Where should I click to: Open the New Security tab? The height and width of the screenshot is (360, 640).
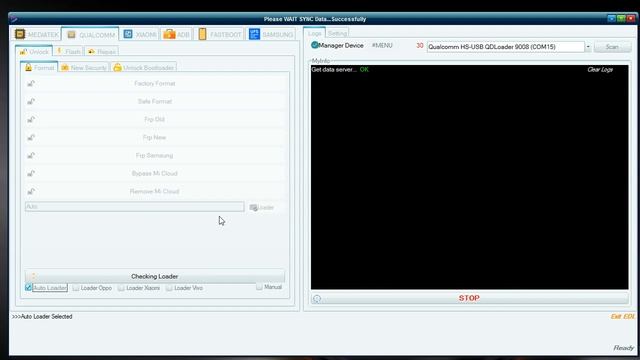point(84,67)
